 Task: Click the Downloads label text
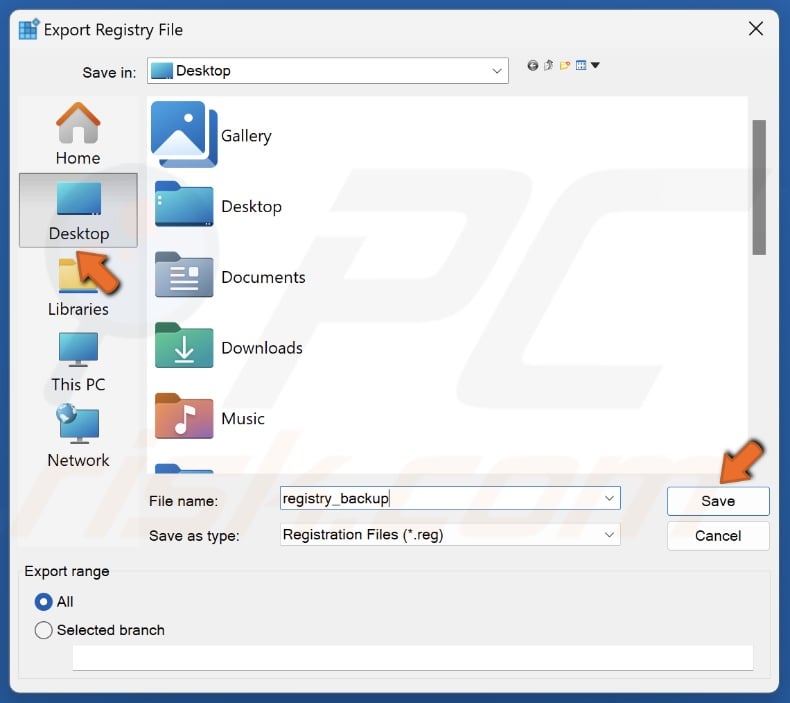(262, 348)
